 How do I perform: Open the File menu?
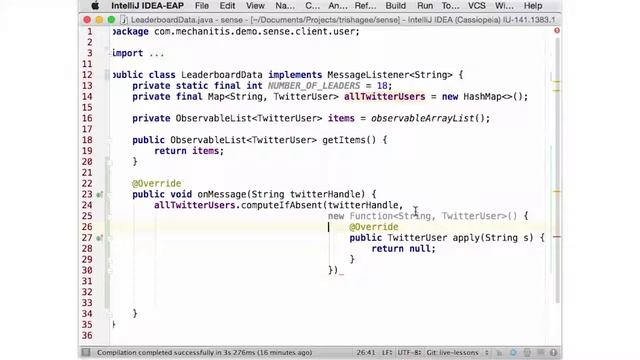[202, 6]
